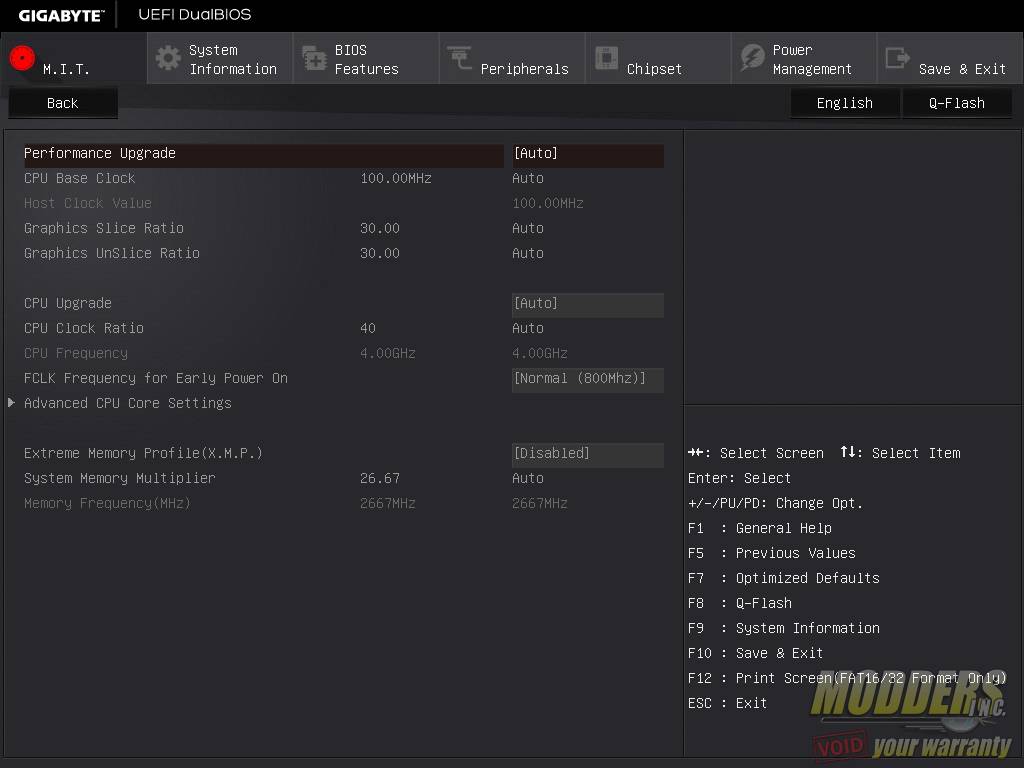Open the X.M.P. [Disabled] dropdown
Viewport: 1024px width, 768px height.
[588, 455]
